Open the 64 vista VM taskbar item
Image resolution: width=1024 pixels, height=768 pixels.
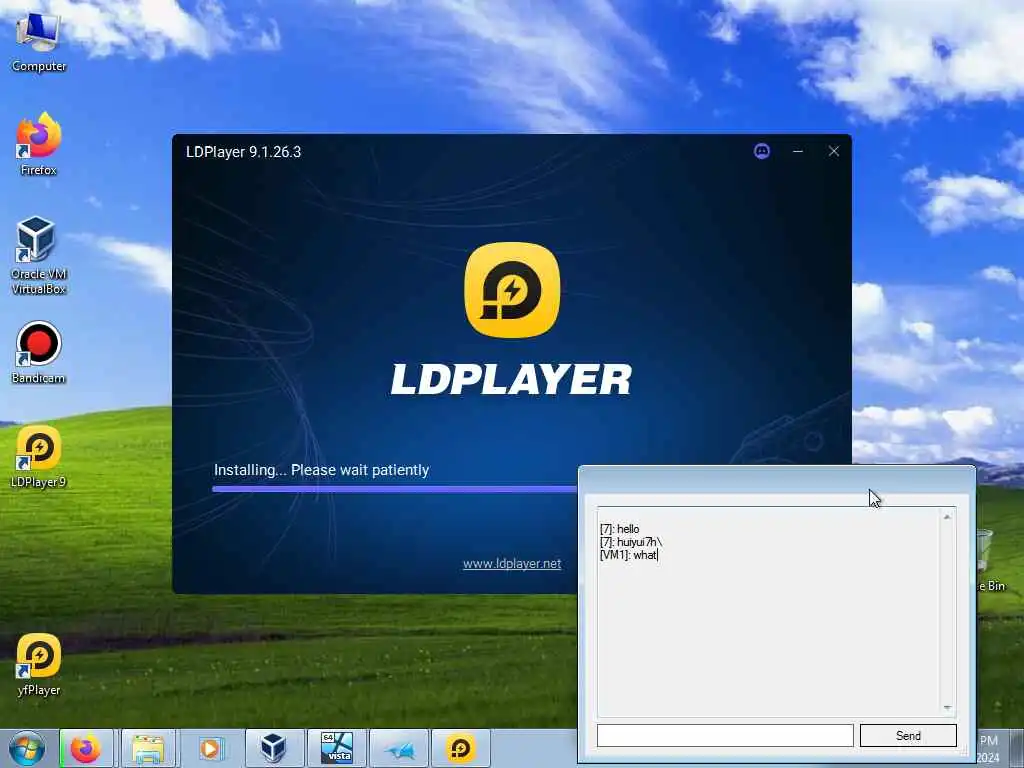(336, 748)
